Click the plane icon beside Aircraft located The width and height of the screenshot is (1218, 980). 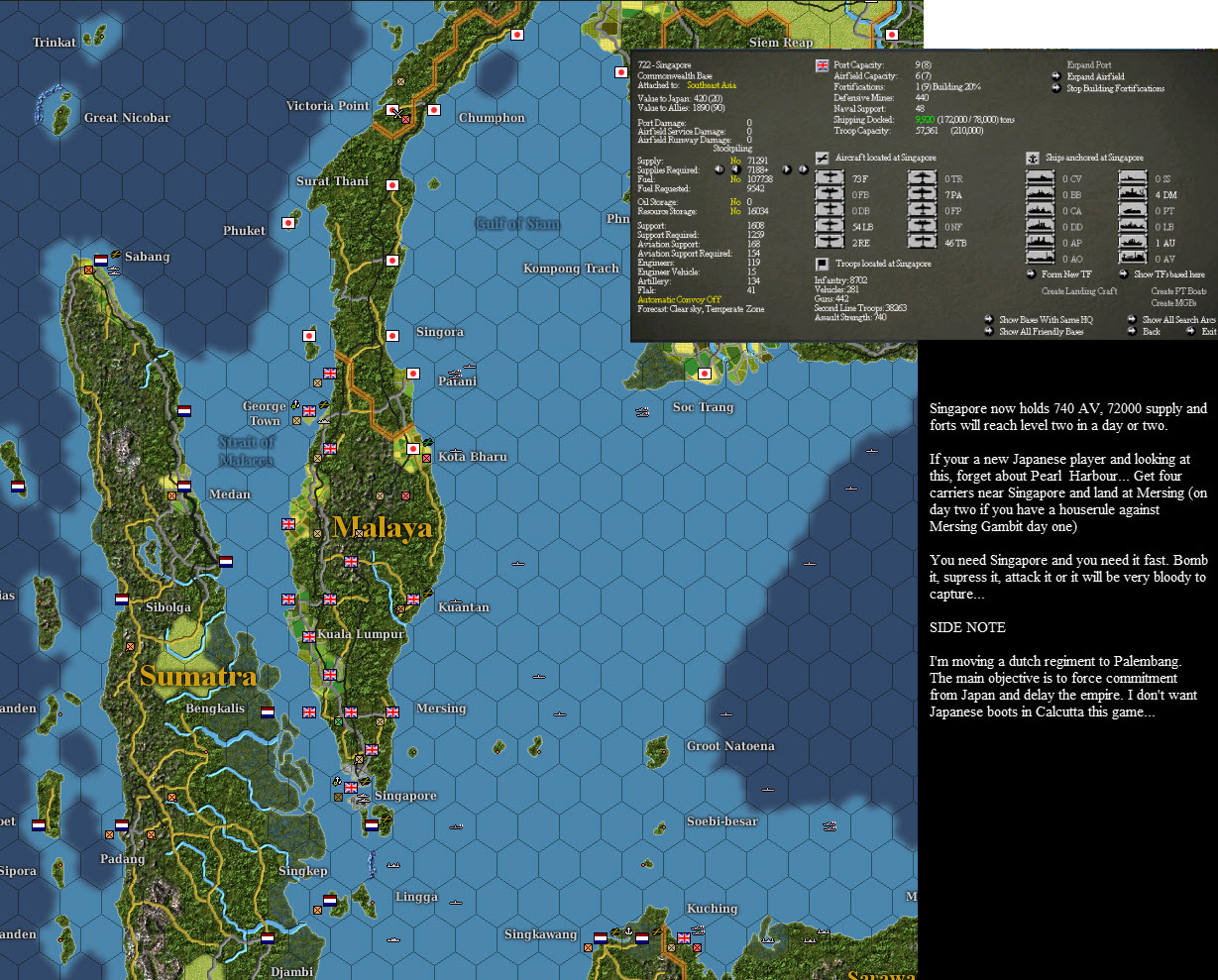822,158
